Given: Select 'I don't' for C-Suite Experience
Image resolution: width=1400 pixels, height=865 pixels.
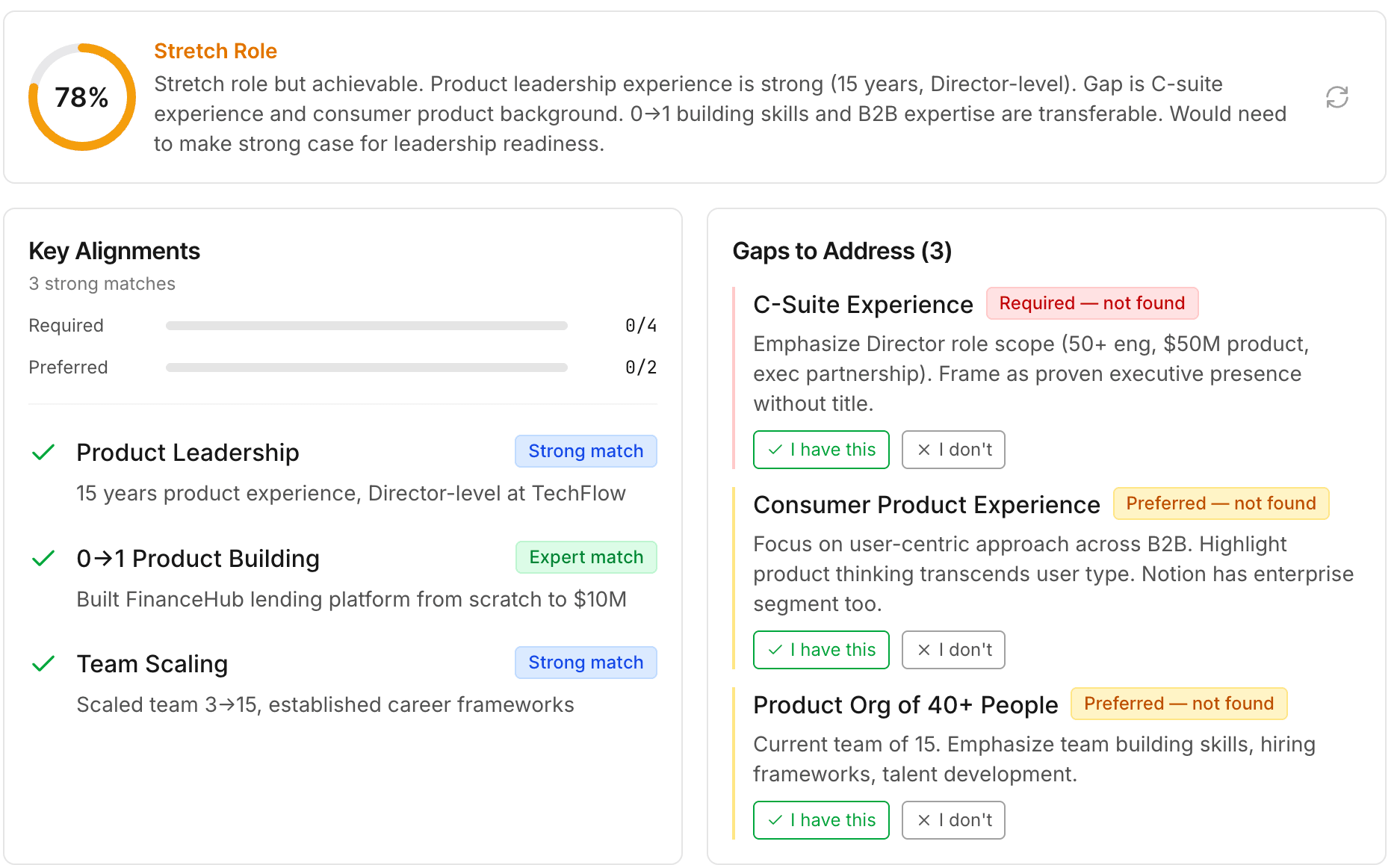Looking at the screenshot, I should pos(953,450).
